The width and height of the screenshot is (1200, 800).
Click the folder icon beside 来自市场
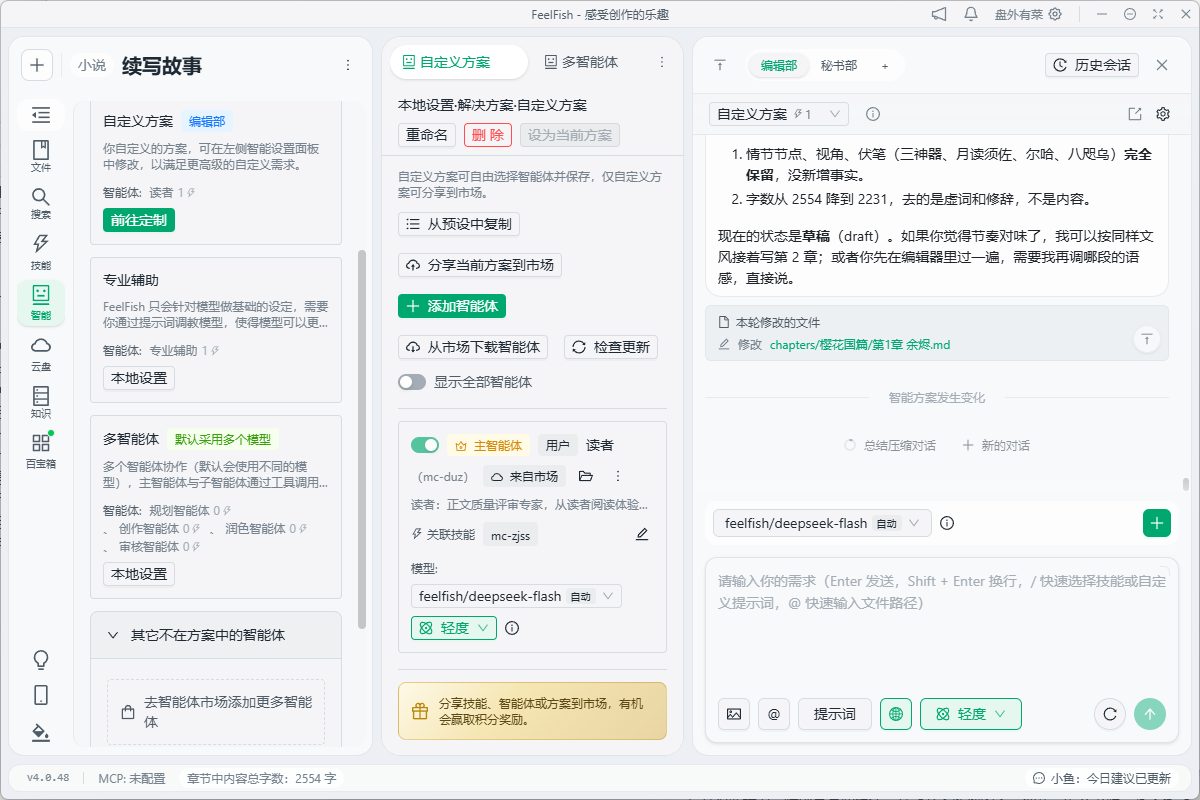586,476
